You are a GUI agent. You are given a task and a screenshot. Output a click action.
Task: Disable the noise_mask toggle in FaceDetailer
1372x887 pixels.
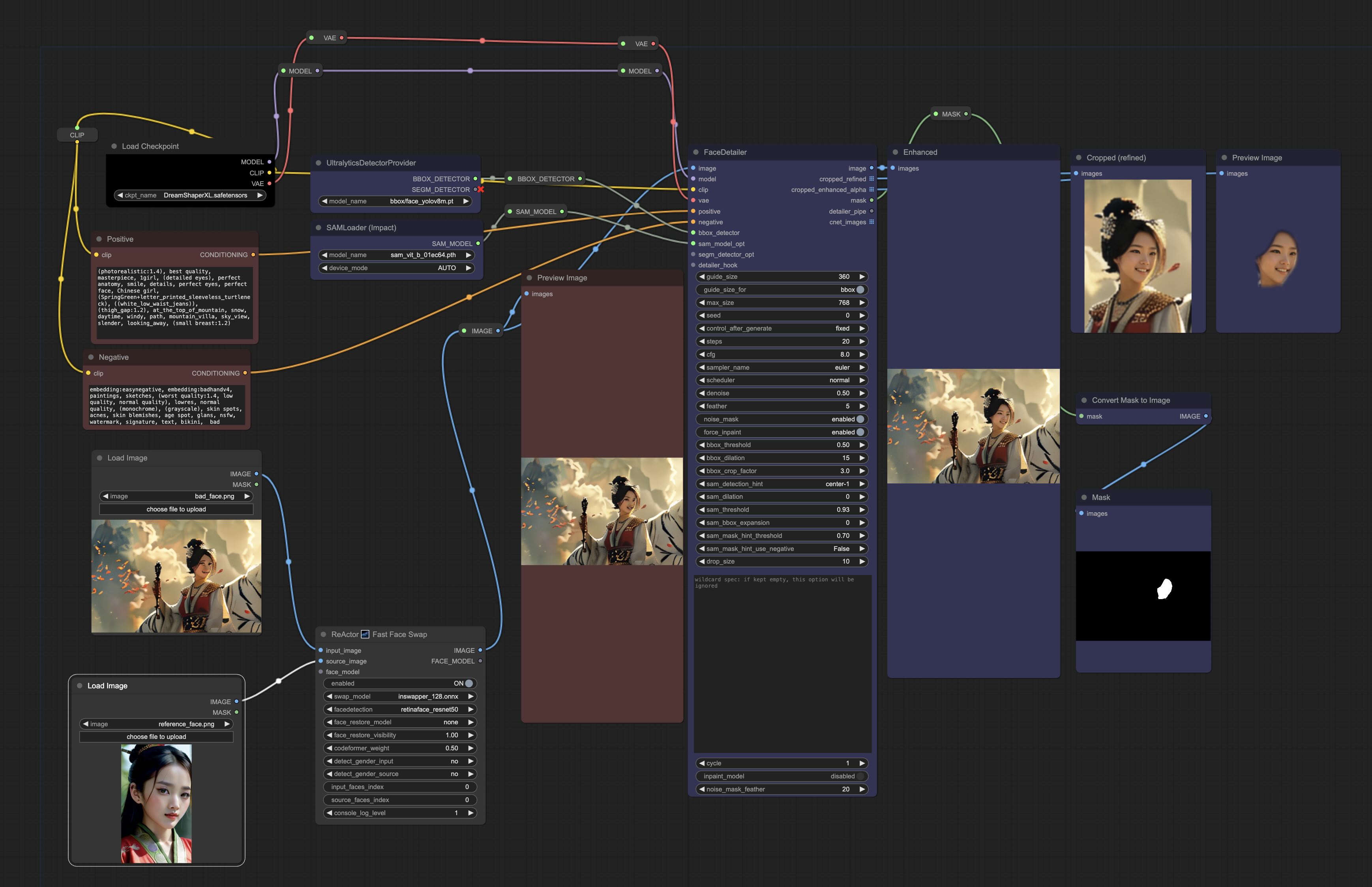(x=860, y=419)
